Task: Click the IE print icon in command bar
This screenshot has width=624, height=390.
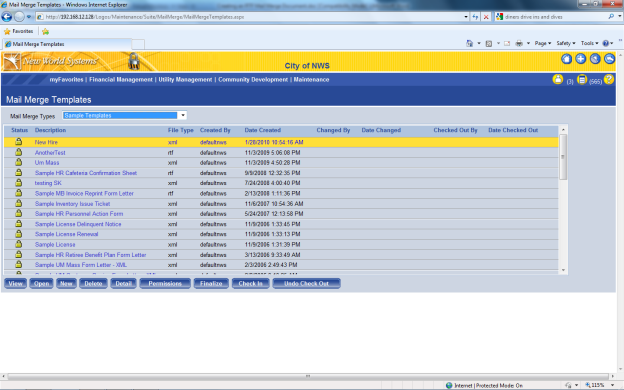Action: [x=519, y=43]
